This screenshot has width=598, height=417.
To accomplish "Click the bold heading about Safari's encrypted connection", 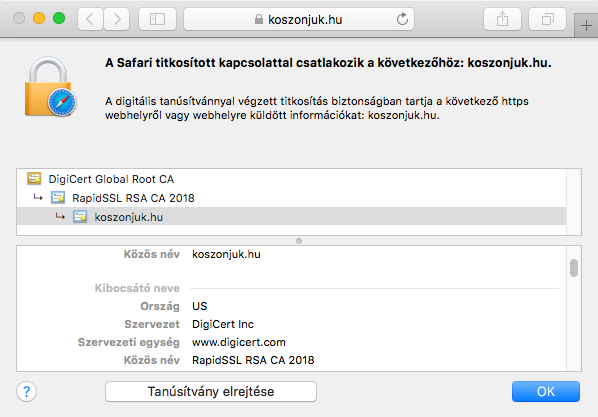I will tap(328, 63).
